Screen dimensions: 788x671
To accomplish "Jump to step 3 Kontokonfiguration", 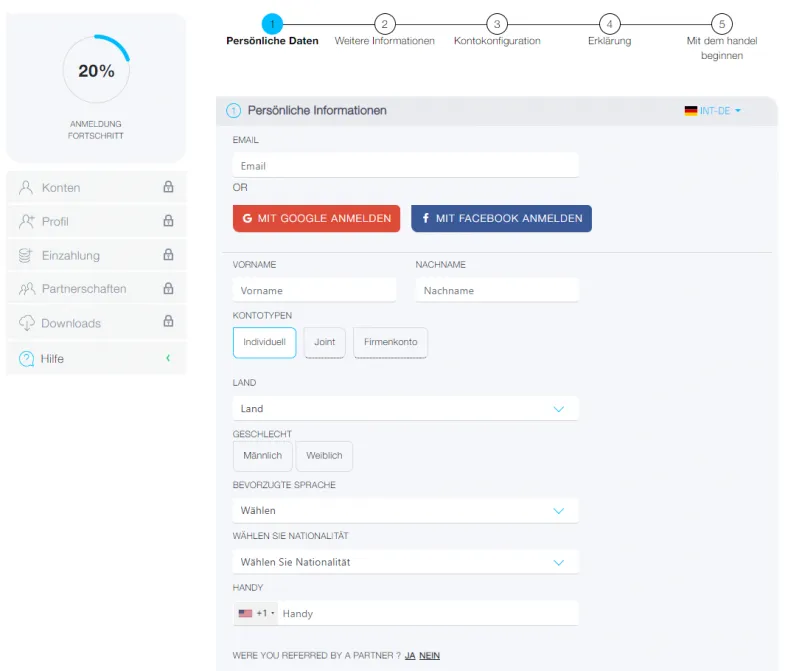I will coord(497,24).
